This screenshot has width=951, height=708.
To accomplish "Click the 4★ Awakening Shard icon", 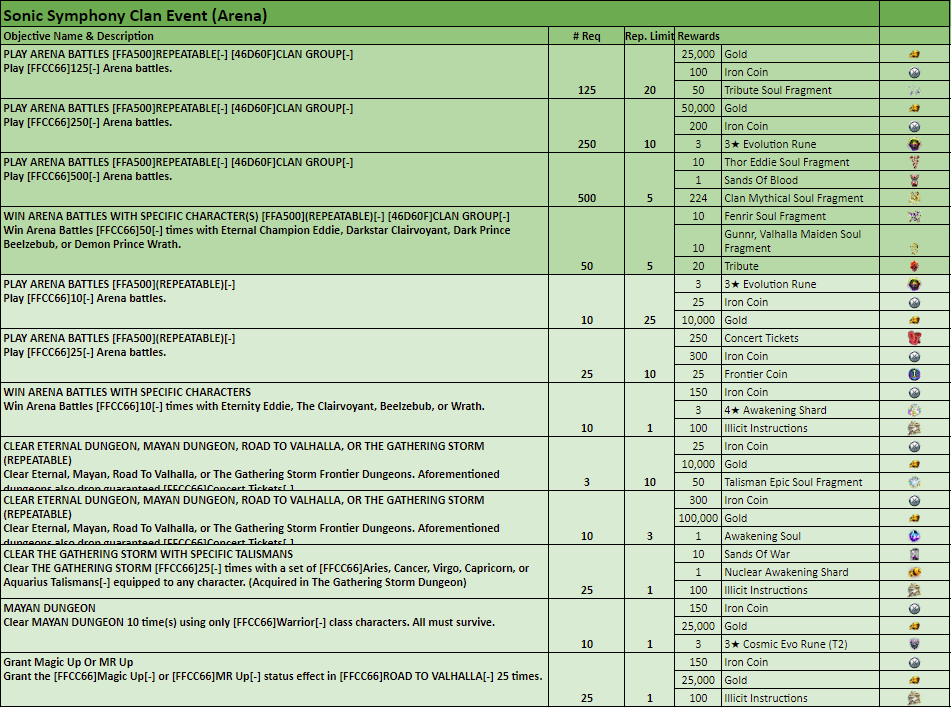I will coord(914,410).
